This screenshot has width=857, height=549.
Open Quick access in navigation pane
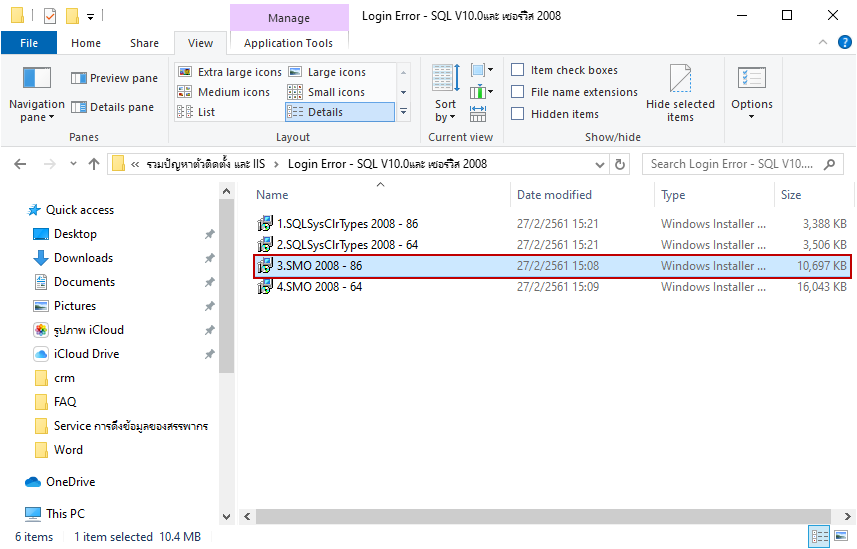point(80,210)
